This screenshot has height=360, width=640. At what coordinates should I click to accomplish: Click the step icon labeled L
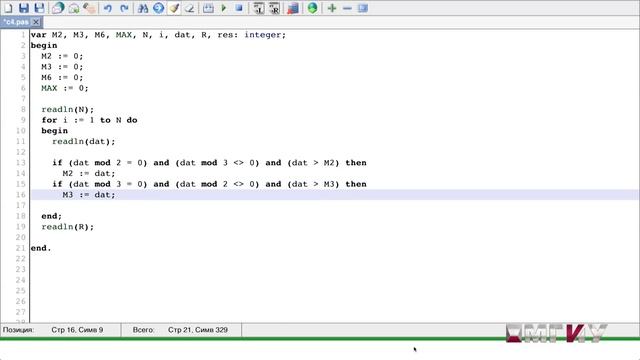click(258, 8)
